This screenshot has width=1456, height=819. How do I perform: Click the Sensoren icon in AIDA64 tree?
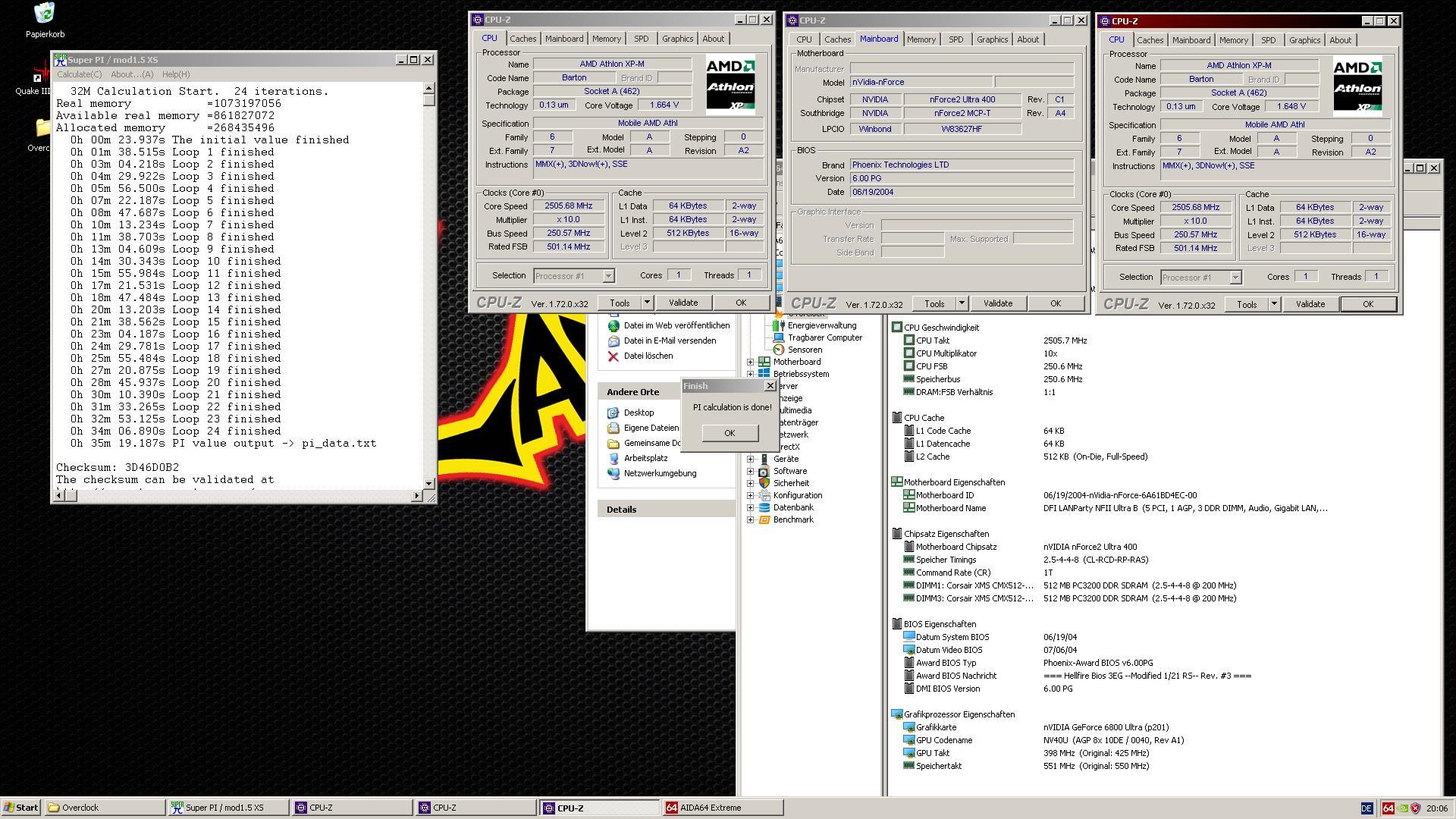[778, 350]
